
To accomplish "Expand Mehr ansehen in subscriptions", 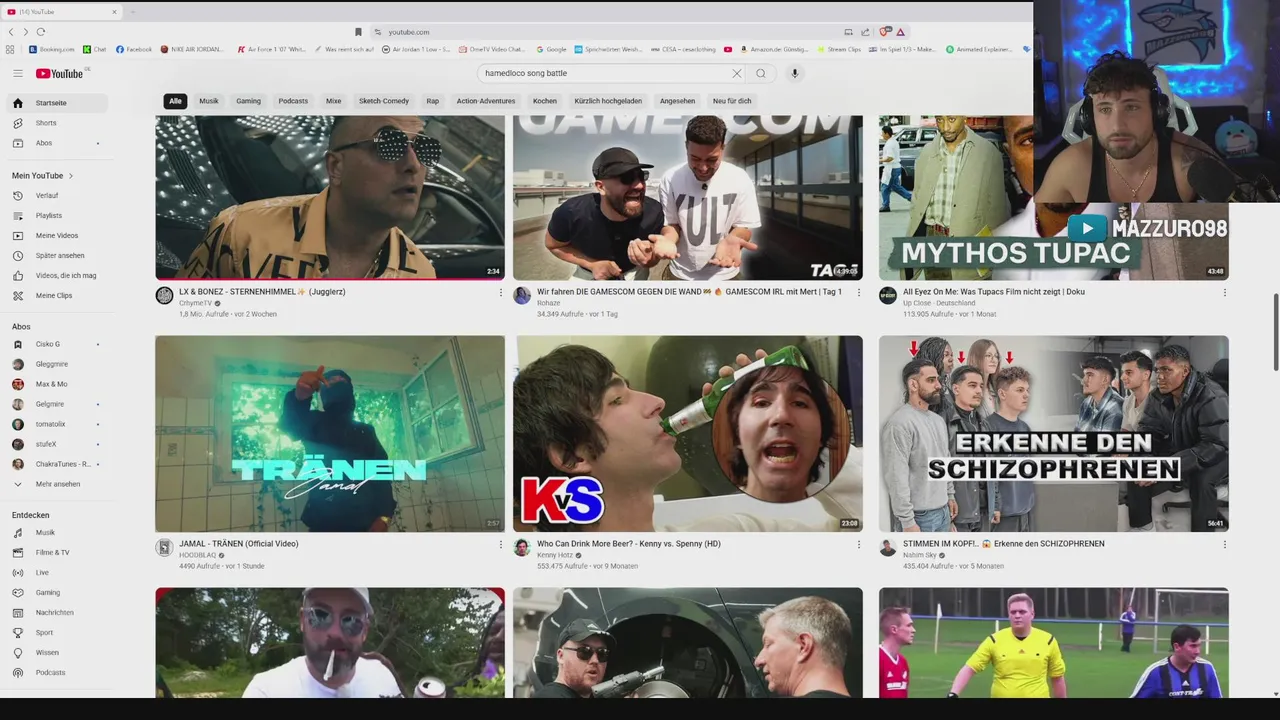I will (x=58, y=484).
